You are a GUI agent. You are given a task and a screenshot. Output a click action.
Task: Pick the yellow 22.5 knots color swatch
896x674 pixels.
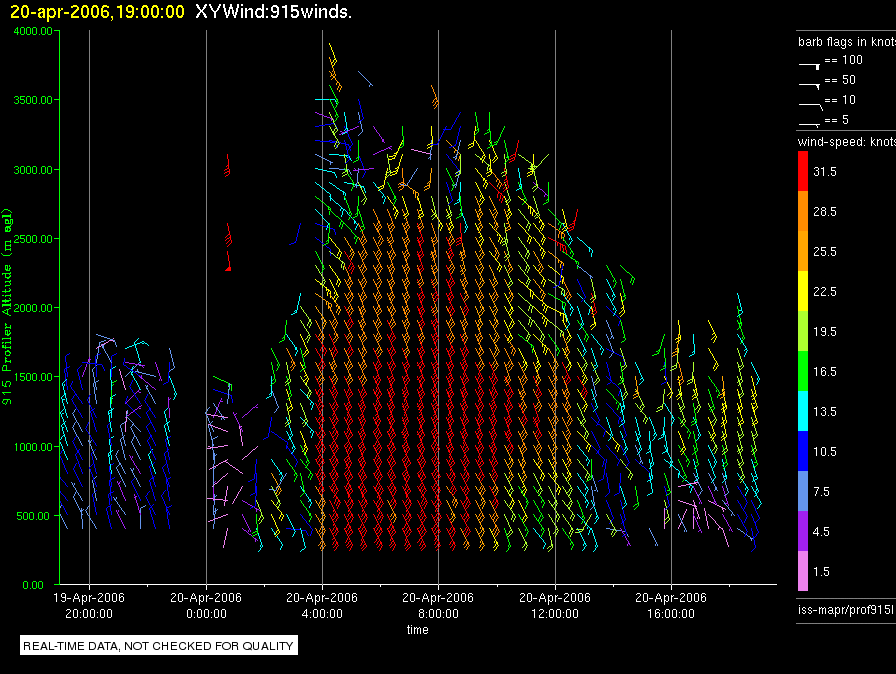[x=803, y=291]
